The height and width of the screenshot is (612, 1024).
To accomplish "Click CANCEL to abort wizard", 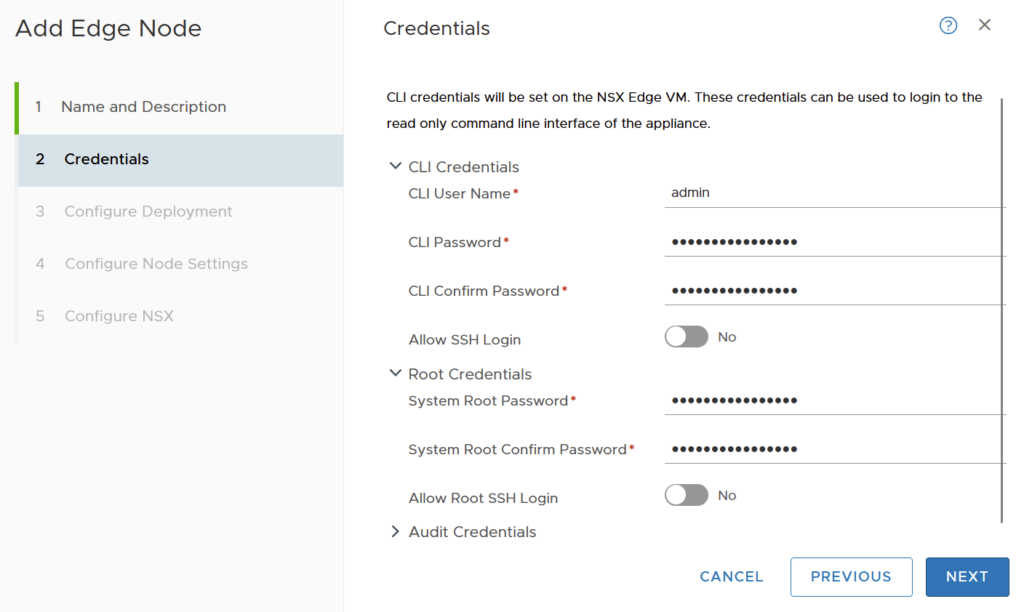I will tap(731, 577).
